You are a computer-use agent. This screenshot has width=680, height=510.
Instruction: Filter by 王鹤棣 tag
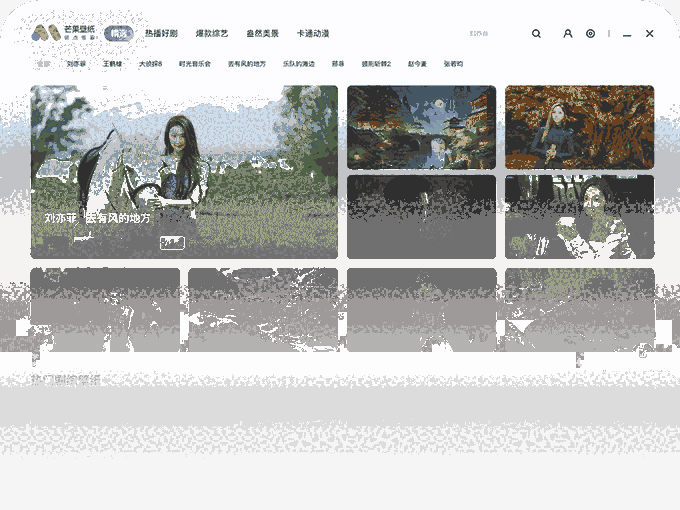(x=112, y=64)
